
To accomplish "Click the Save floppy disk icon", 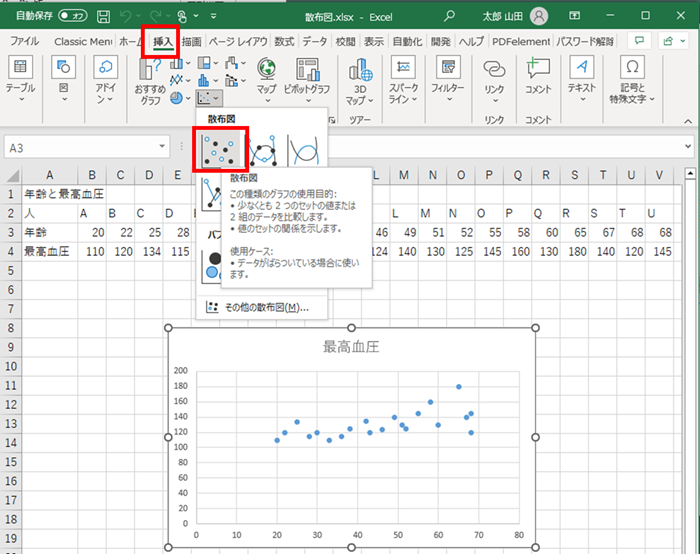I will pyautogui.click(x=104, y=17).
